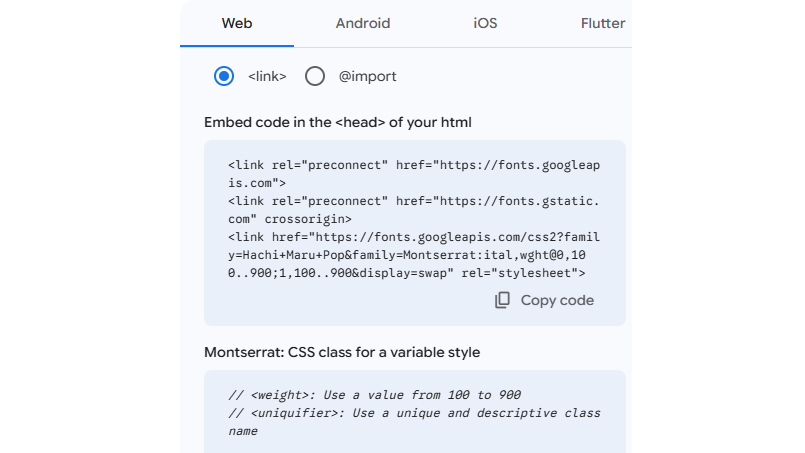Viewport: 805px width, 453px height.
Task: Switch to the iOS tab
Action: tap(485, 23)
